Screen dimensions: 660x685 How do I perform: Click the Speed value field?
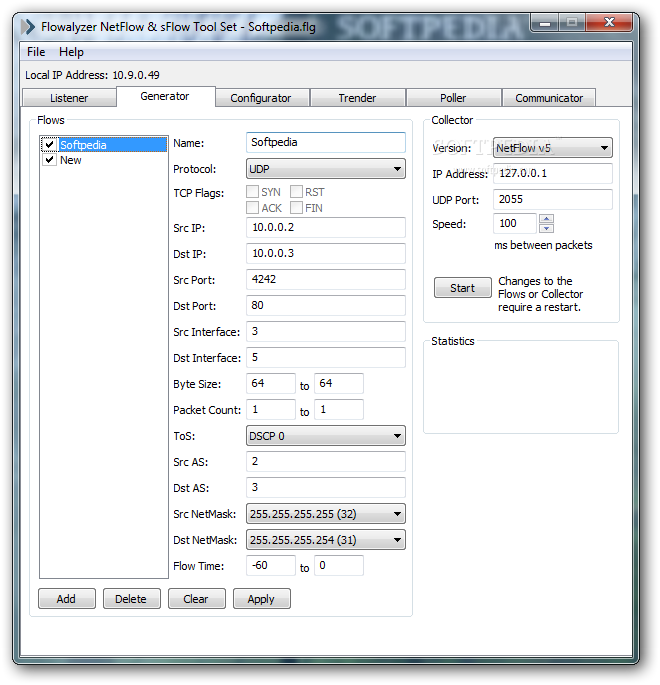[x=515, y=223]
